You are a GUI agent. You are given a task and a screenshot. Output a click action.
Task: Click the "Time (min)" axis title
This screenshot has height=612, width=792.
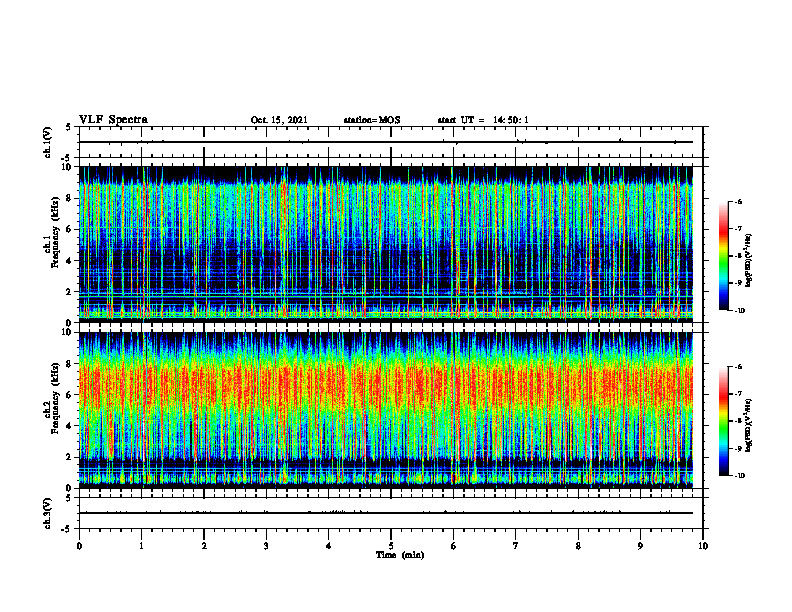400,555
